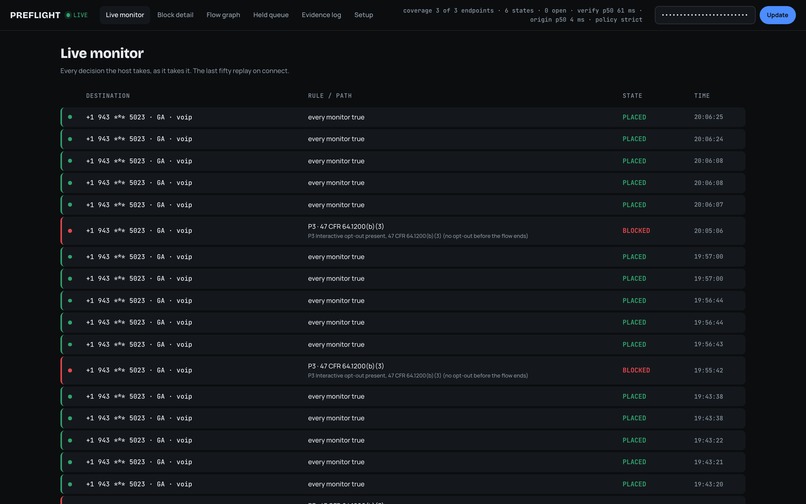This screenshot has height=504, width=806.
Task: Click the timestamp 19:43:22
Action: point(708,440)
